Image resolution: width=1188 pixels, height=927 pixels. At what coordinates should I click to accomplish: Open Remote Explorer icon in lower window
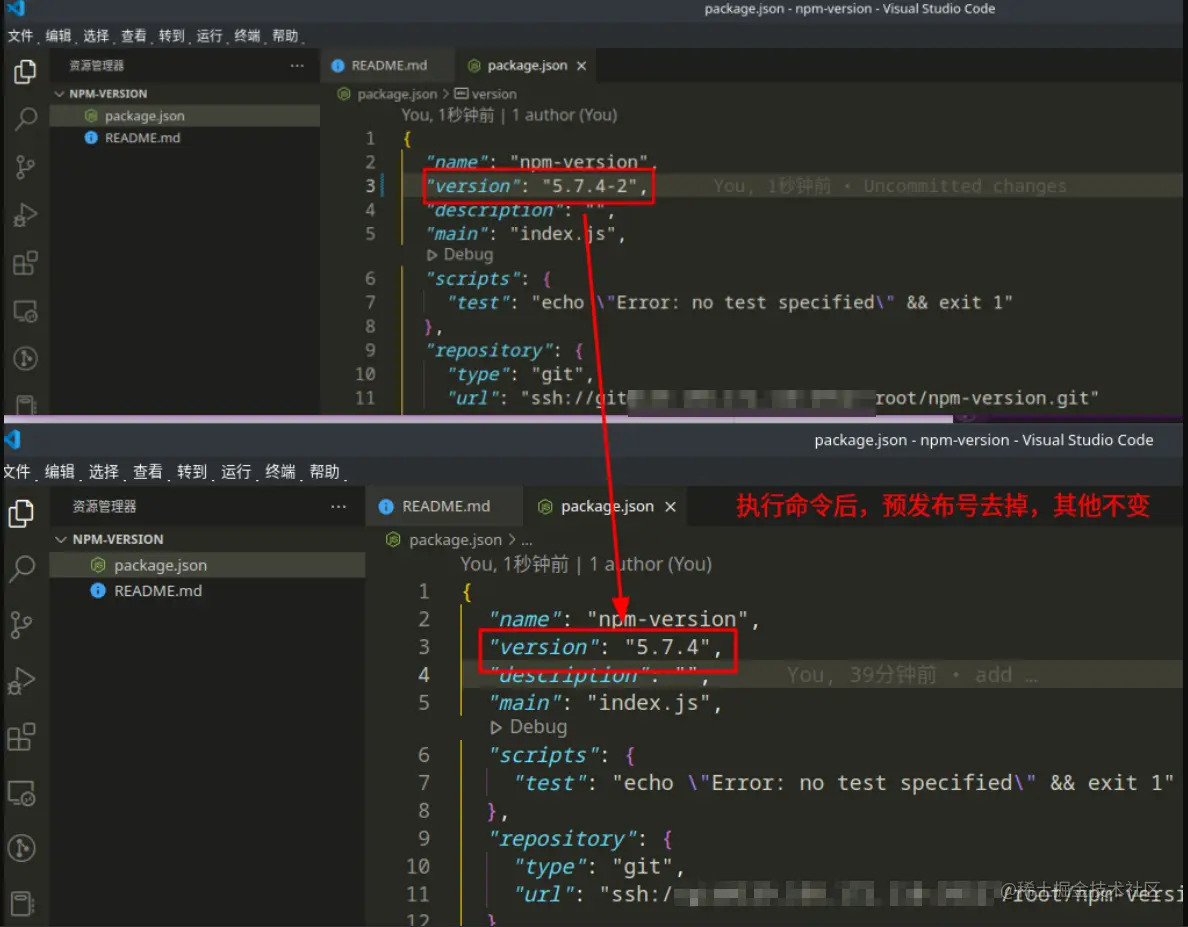pyautogui.click(x=21, y=793)
